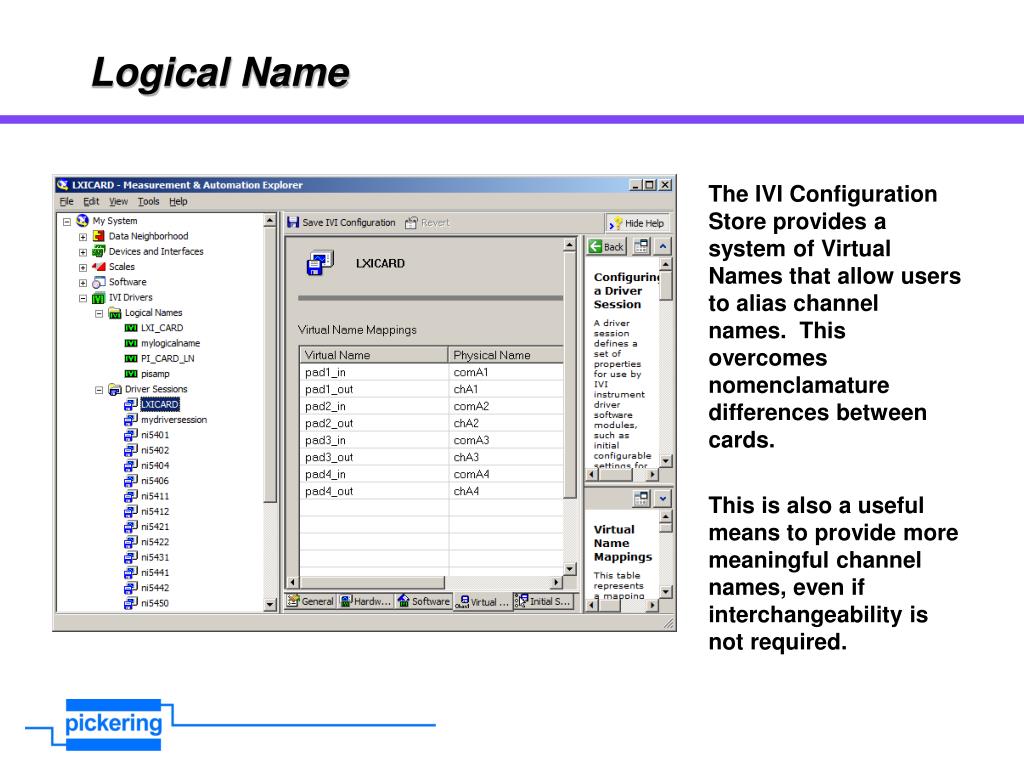Click the Back arrow in help pane

(595, 246)
